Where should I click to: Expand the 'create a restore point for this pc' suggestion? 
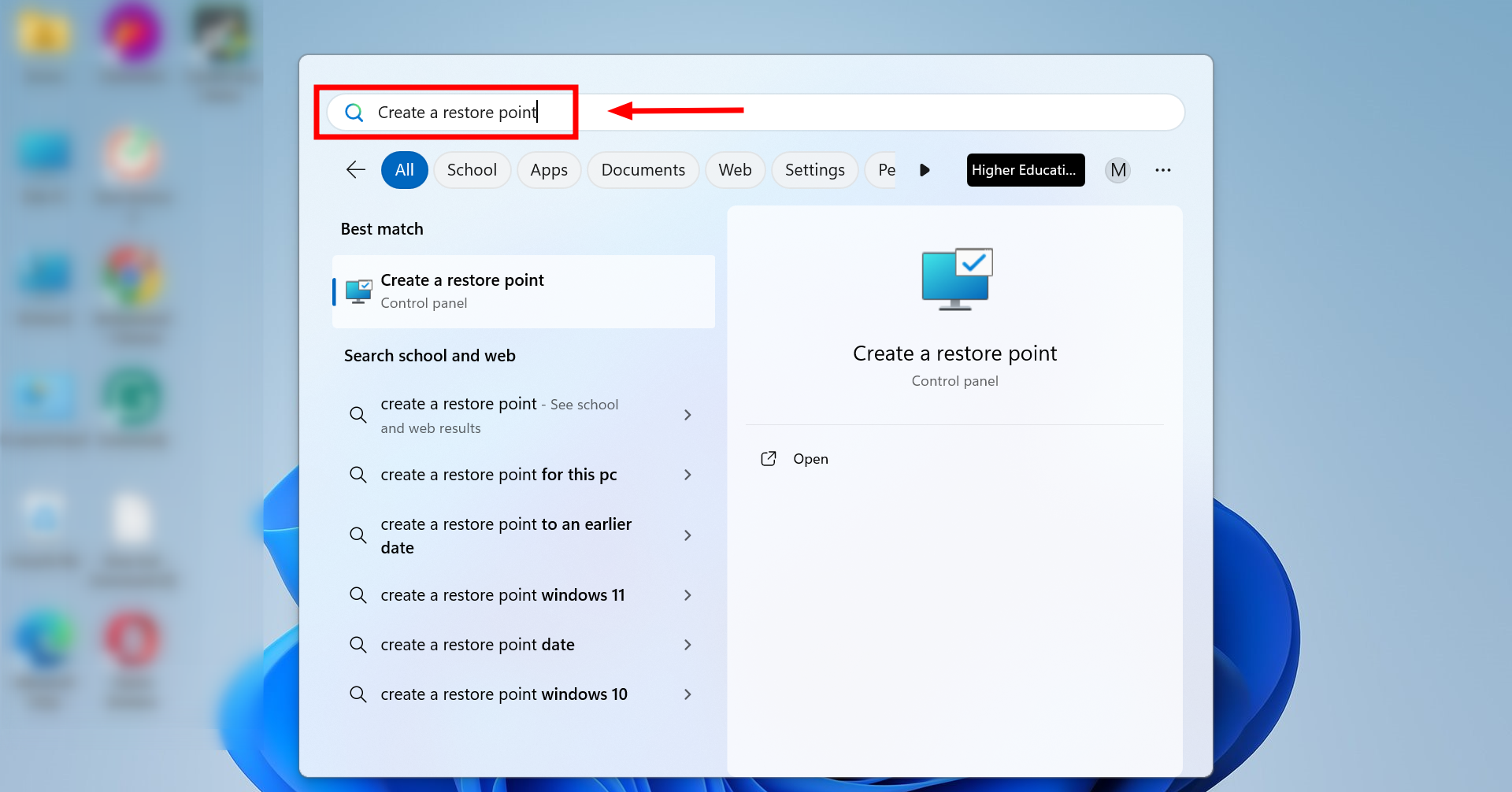[x=687, y=475]
